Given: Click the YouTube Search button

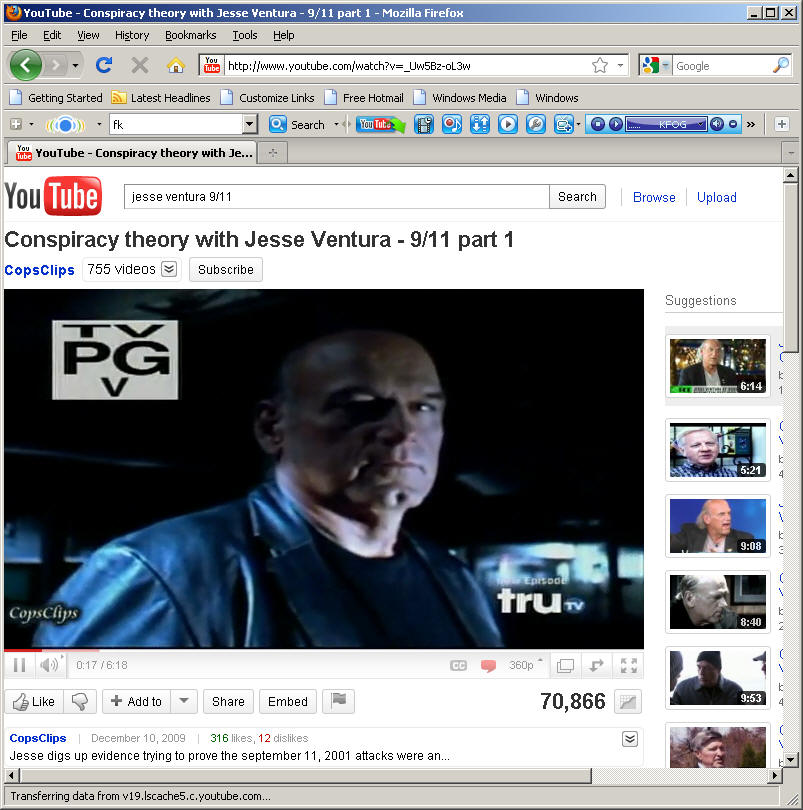Looking at the screenshot, I should click(x=577, y=197).
